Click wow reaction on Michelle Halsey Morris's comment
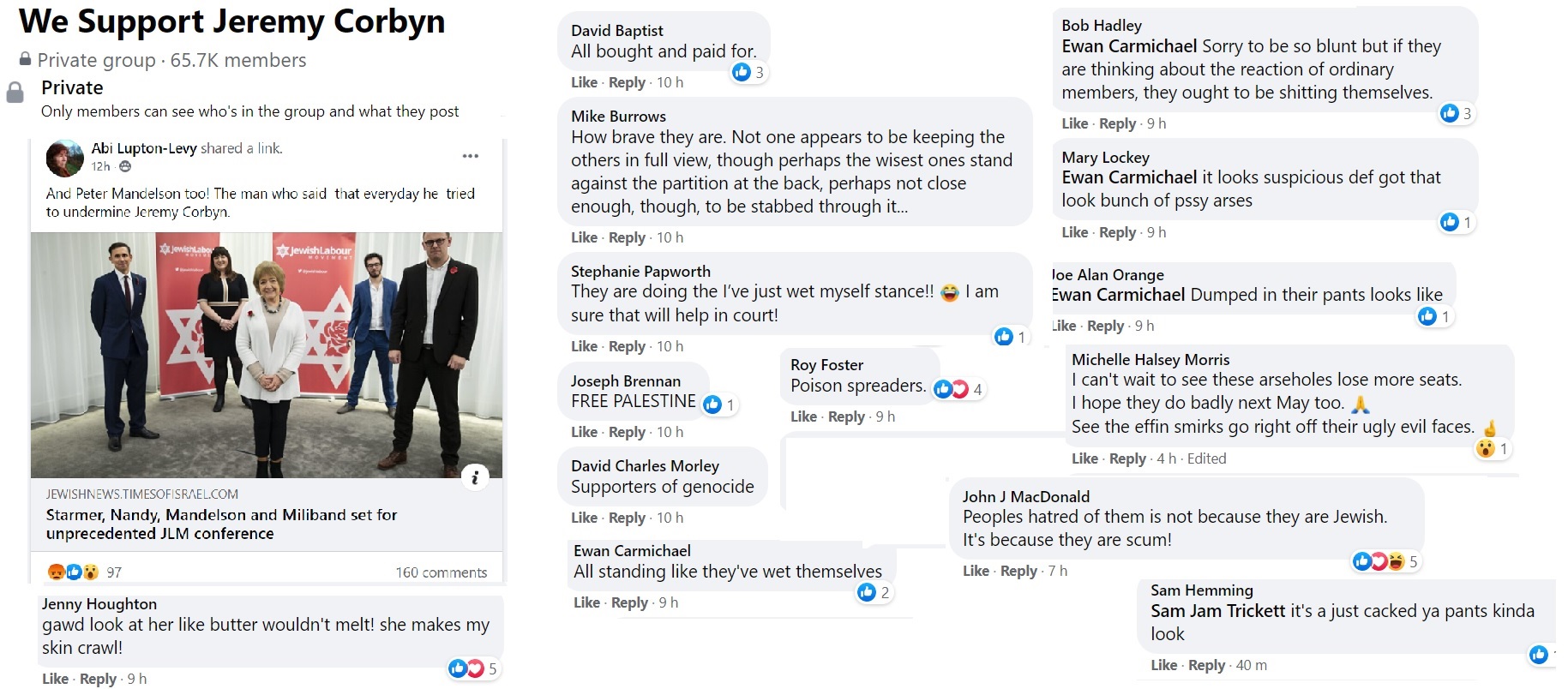Screen dimensions: 1568x689 (1486, 448)
